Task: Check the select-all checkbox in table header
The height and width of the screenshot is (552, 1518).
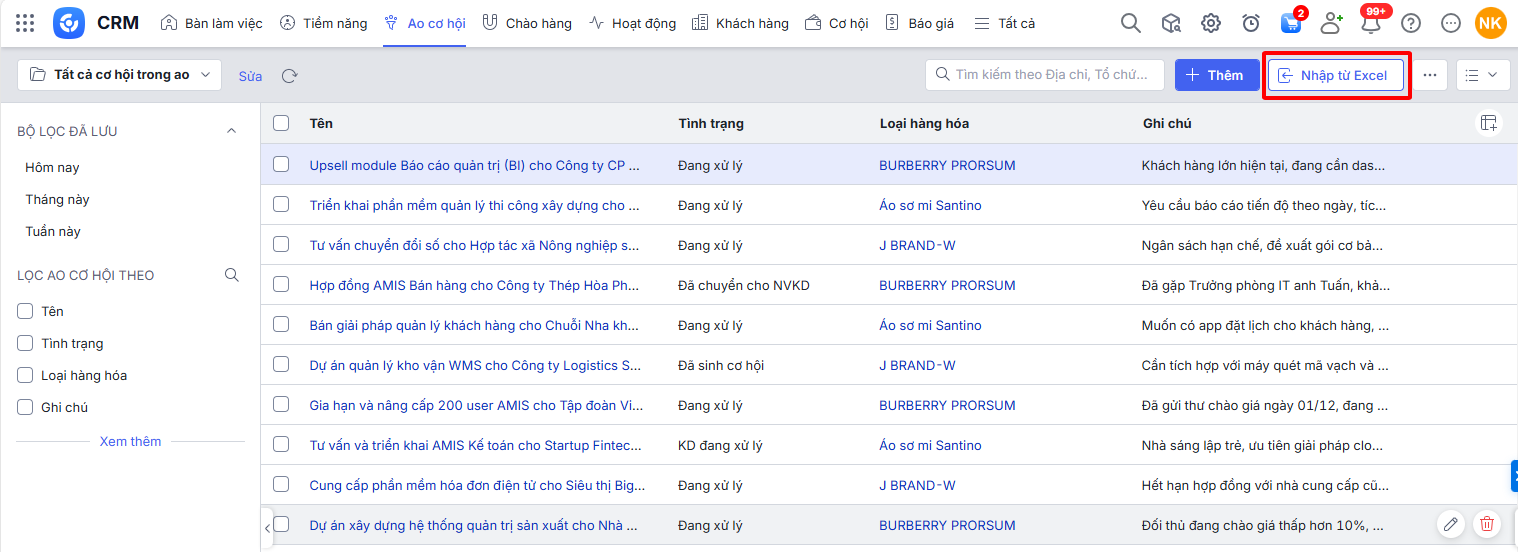Action: (281, 123)
